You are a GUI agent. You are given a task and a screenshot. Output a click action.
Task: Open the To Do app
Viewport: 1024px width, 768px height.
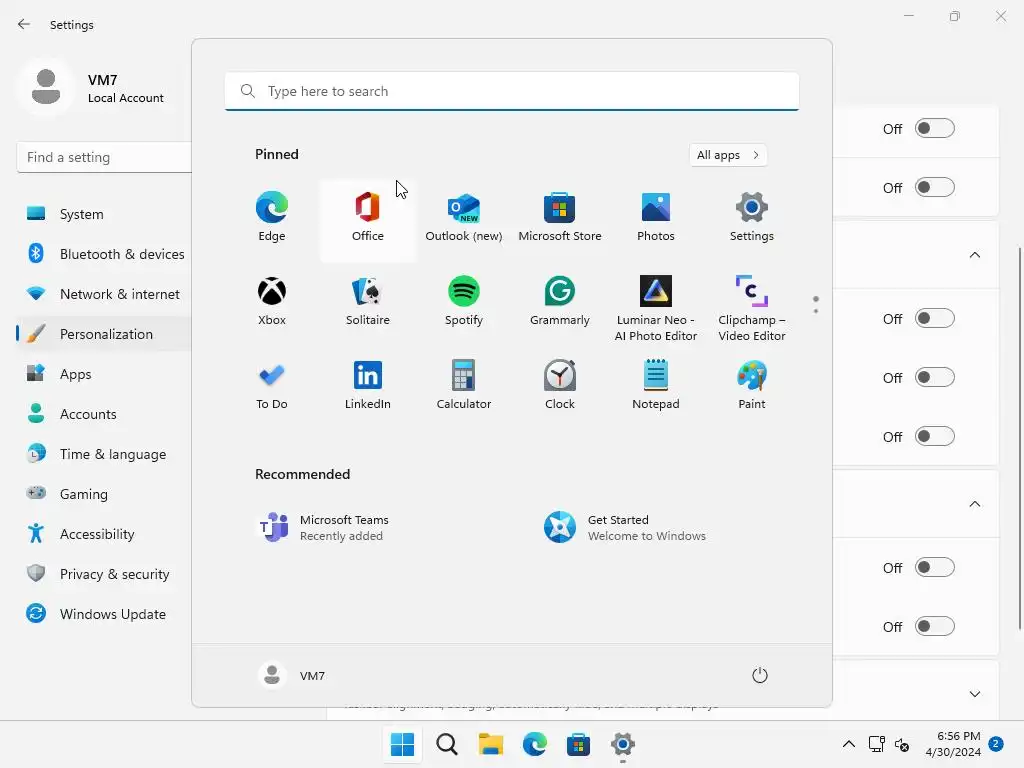point(272,385)
